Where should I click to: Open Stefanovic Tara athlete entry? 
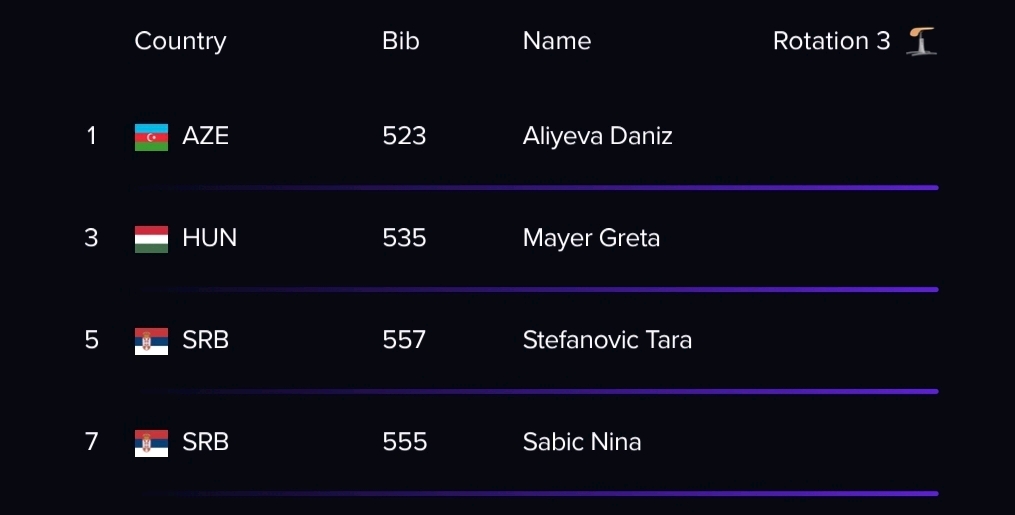pyautogui.click(x=607, y=340)
